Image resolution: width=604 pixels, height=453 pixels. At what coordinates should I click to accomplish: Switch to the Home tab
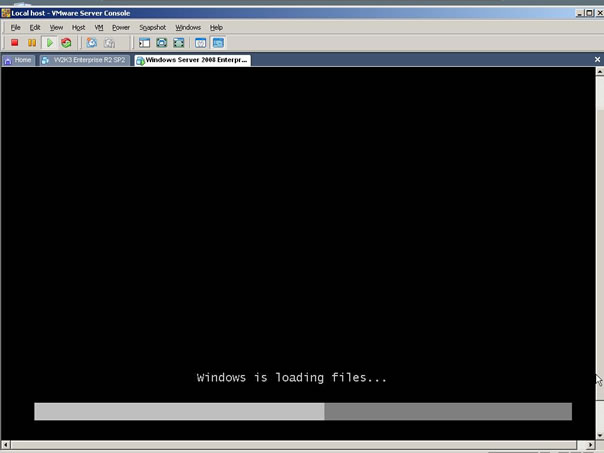[18, 60]
